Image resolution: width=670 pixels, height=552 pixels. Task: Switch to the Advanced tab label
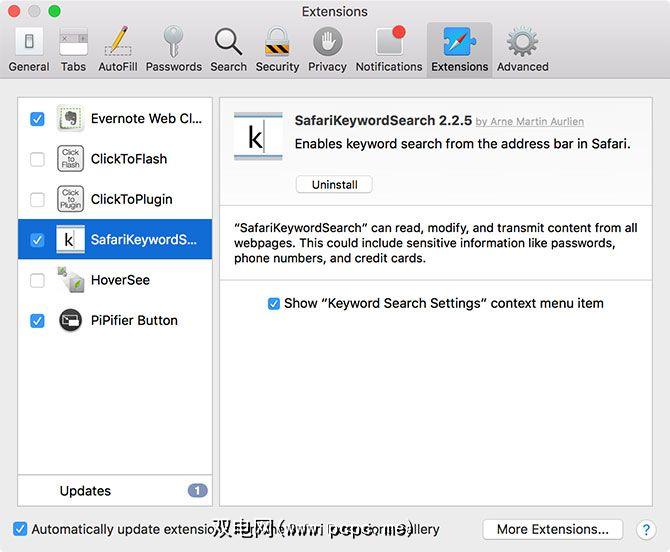[x=523, y=67]
